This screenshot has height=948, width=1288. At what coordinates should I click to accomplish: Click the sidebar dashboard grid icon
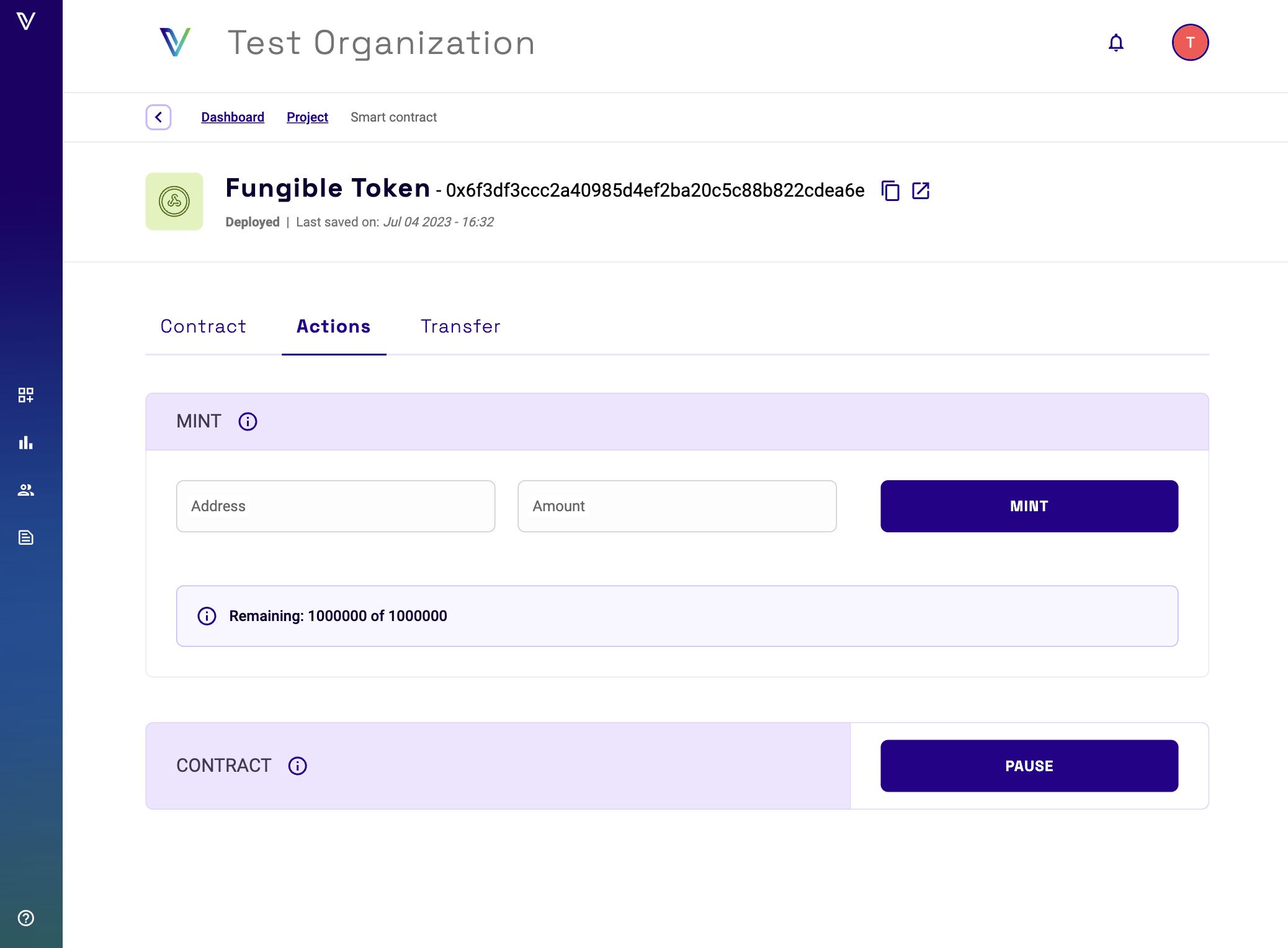click(25, 395)
